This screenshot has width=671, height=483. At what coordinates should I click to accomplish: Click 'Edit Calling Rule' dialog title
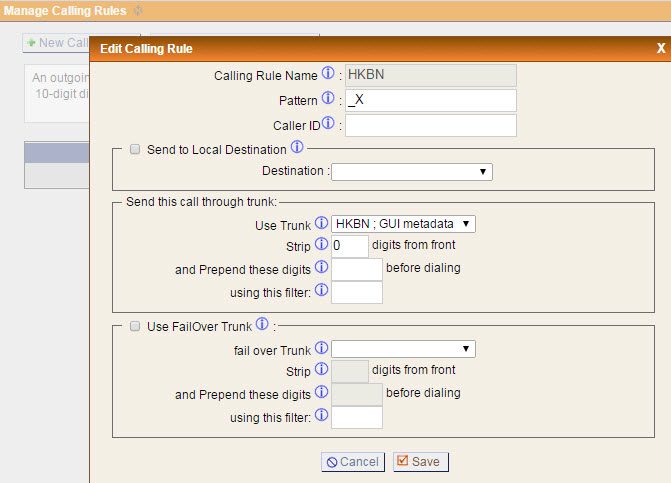coord(146,49)
